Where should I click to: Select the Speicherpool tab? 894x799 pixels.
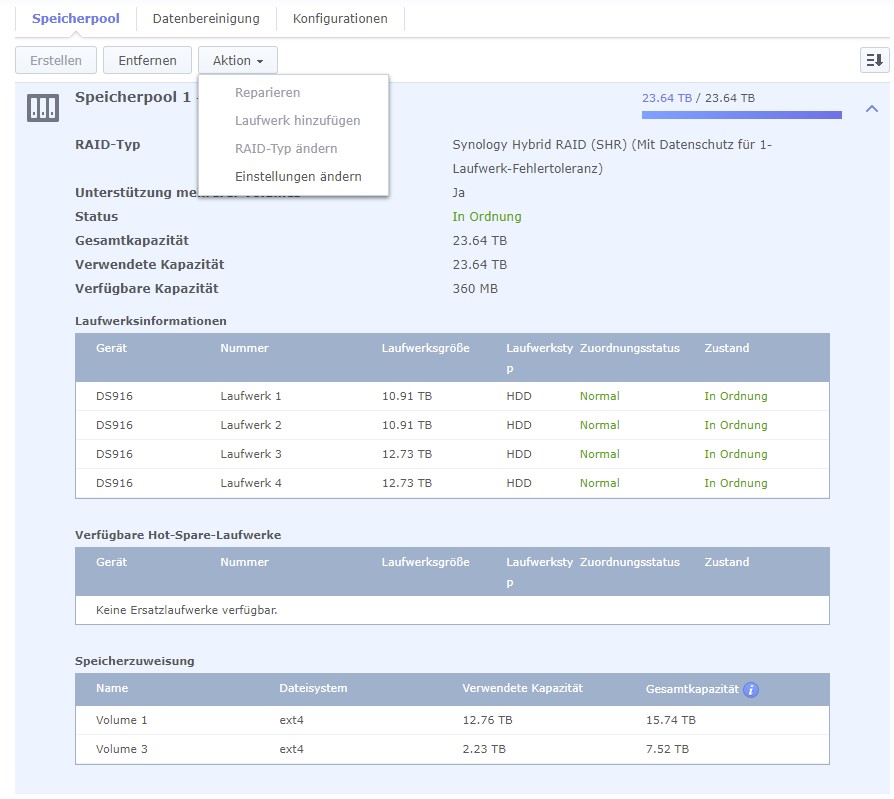coord(75,18)
